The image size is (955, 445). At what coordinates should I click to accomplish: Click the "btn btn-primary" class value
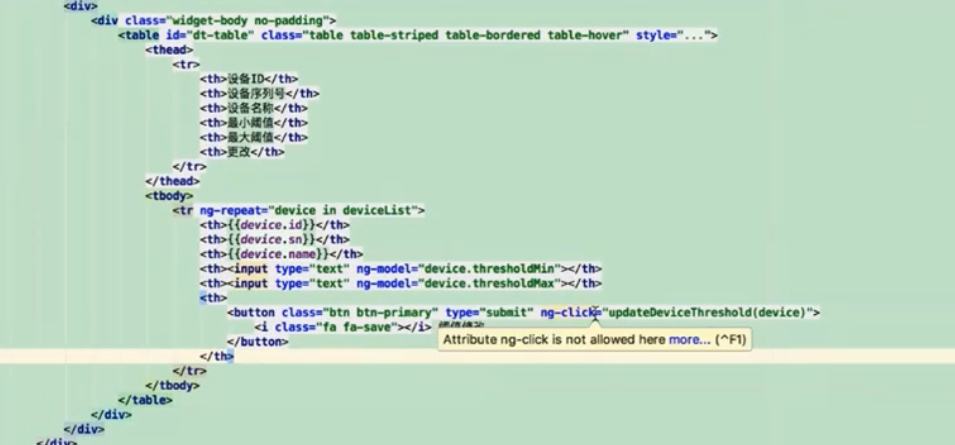380,313
